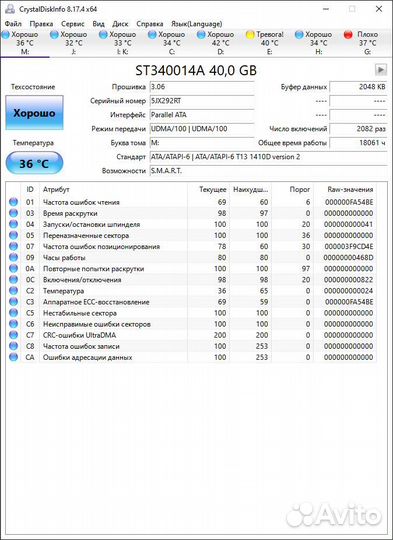Select disk H: tab

point(318,43)
